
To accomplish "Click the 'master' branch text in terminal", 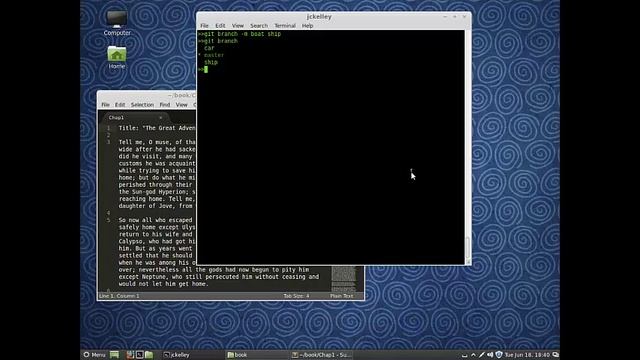I will 214,55.
